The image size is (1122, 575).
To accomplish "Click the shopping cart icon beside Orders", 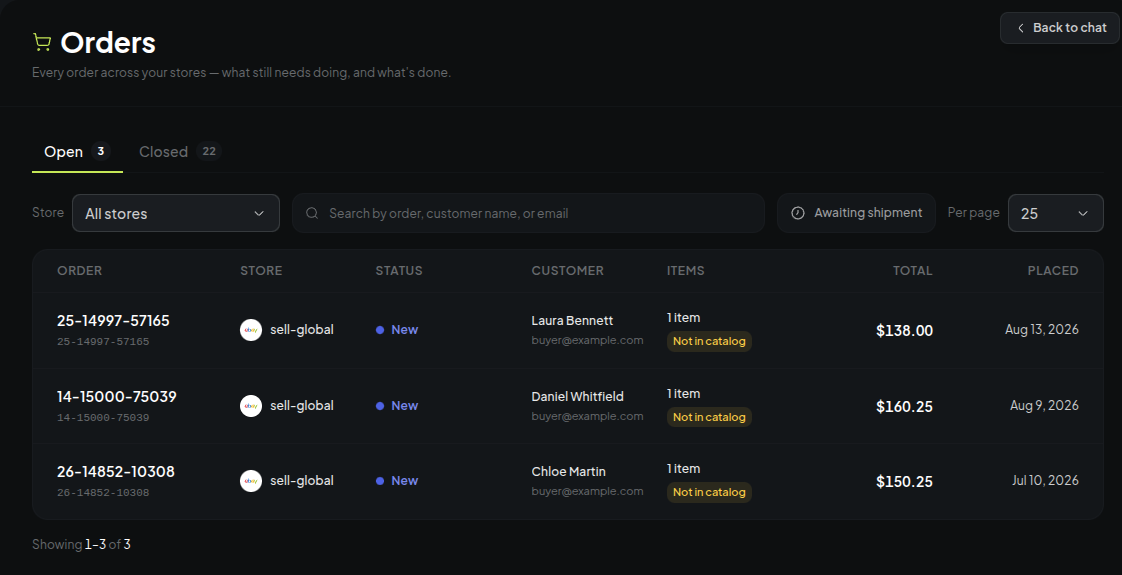I will (42, 43).
